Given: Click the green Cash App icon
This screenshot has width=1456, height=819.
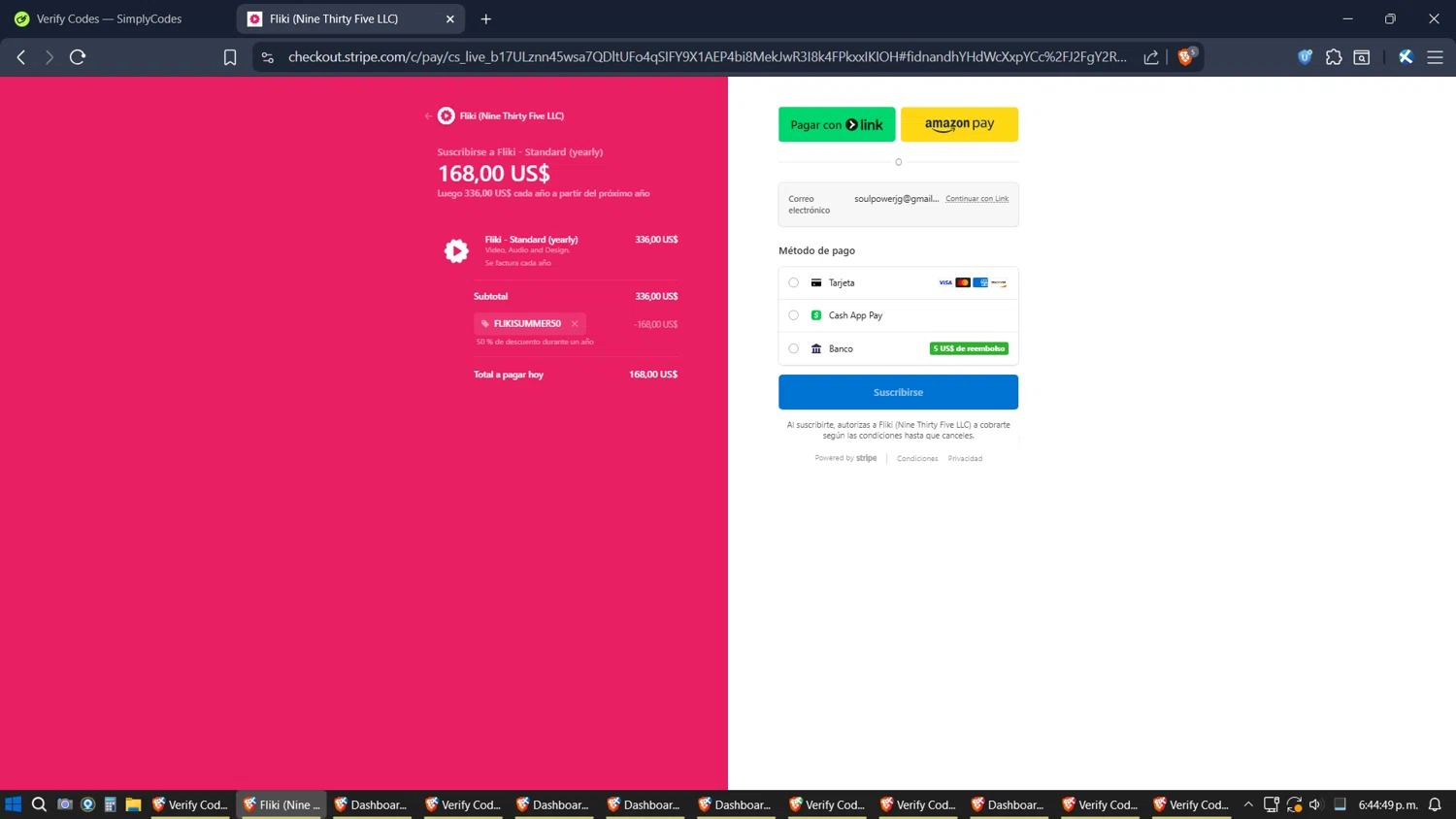Looking at the screenshot, I should (x=816, y=315).
